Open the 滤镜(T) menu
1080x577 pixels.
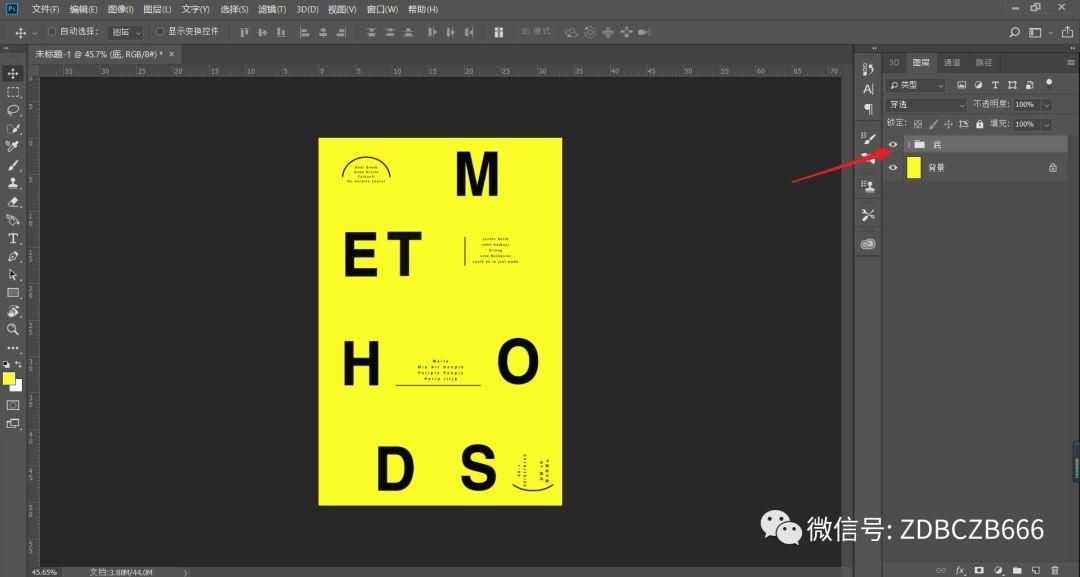click(x=272, y=10)
